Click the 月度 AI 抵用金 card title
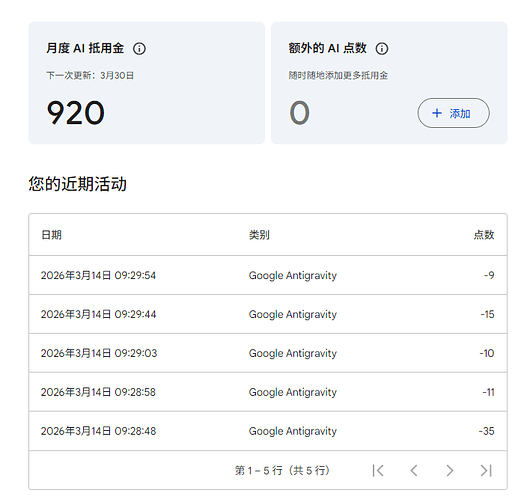This screenshot has width=527, height=499. coord(85,48)
